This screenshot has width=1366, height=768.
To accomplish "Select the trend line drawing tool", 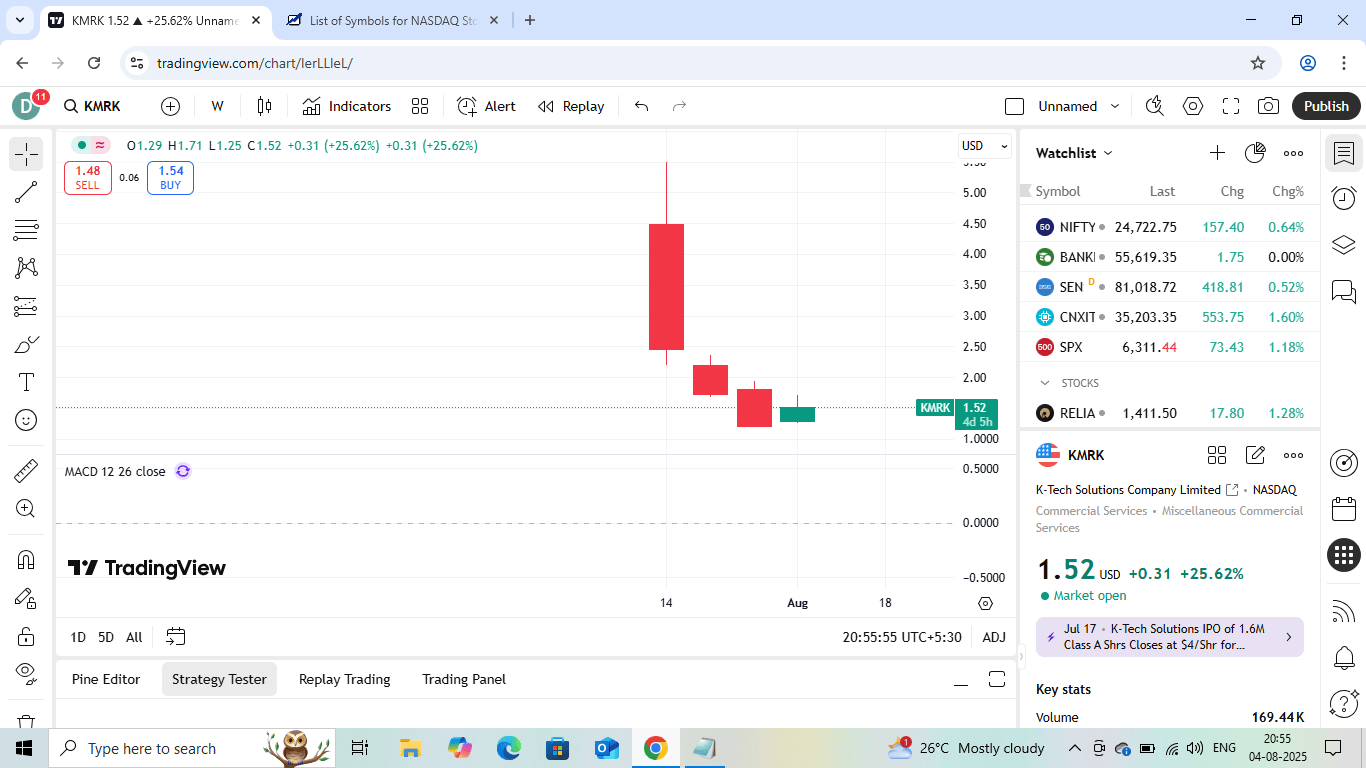I will 26,192.
